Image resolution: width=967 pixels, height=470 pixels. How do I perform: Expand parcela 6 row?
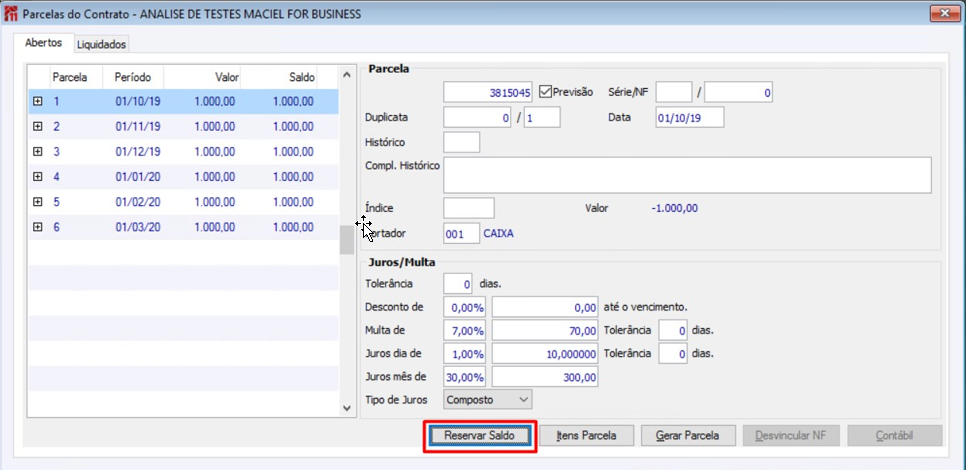point(38,227)
